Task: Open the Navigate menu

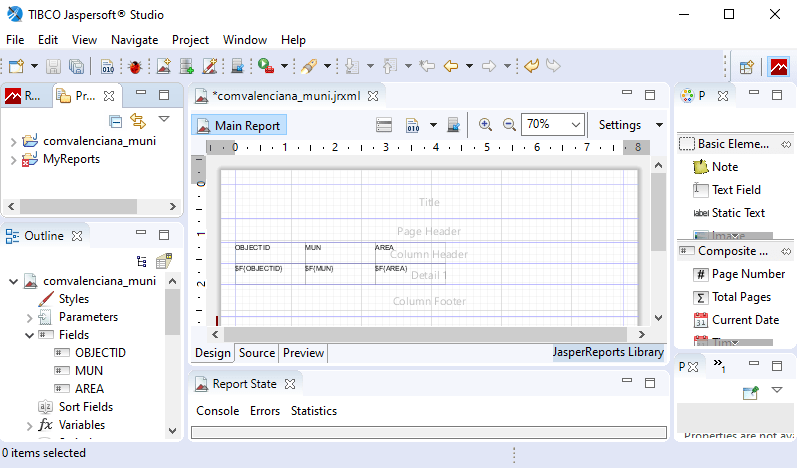Action: click(134, 40)
